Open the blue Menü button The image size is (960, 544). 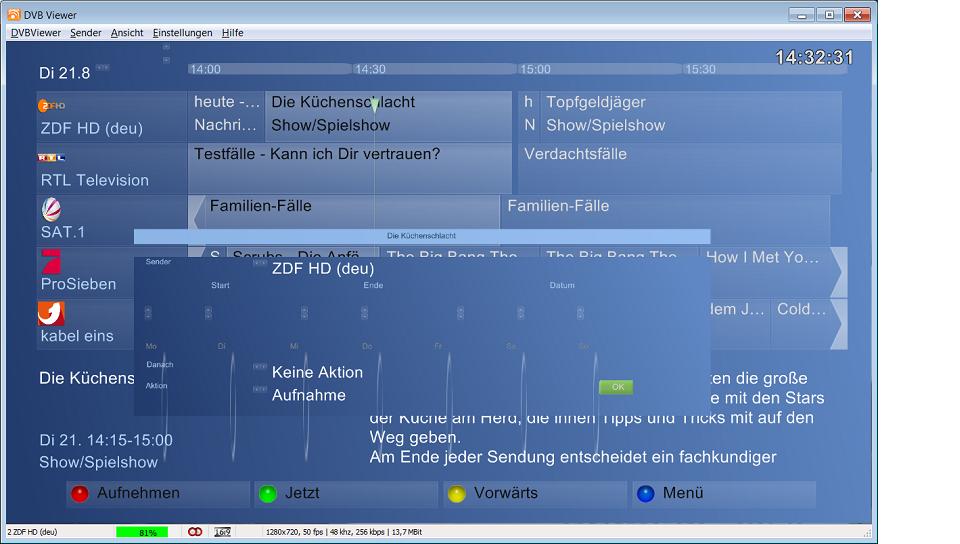pos(723,494)
